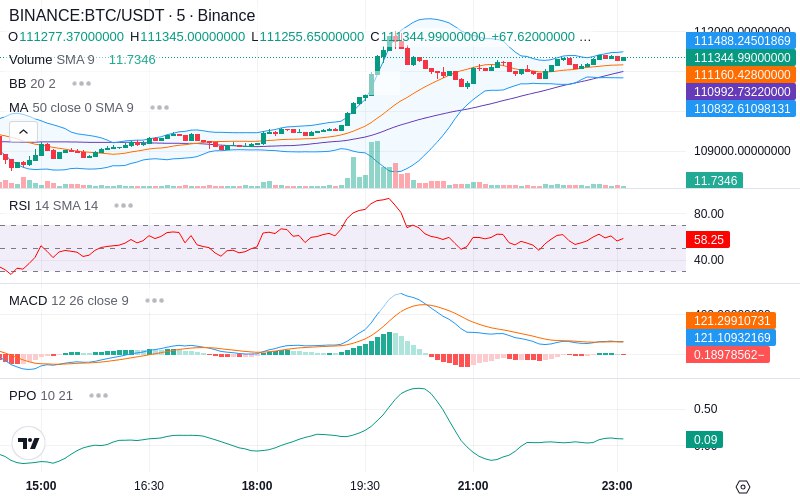Click the 15:00 time axis label
Image resolution: width=800 pixels, height=500 pixels.
pos(41,486)
